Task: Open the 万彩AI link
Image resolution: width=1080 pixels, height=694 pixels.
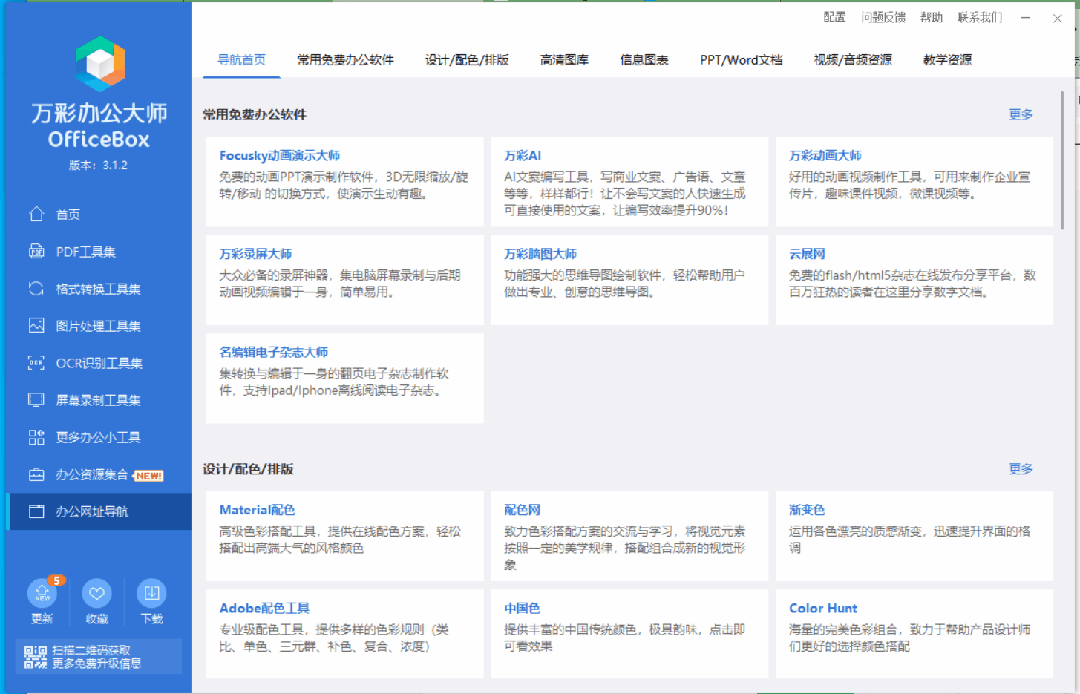Action: [x=523, y=156]
